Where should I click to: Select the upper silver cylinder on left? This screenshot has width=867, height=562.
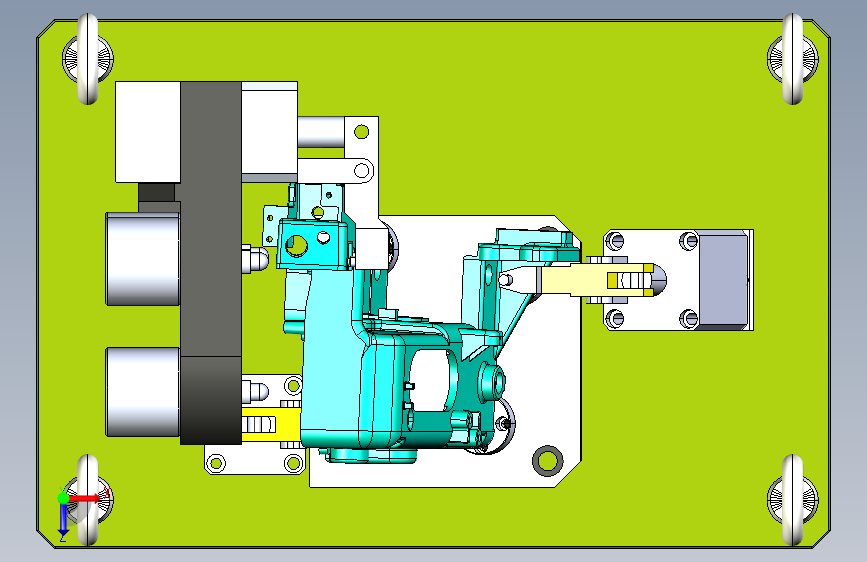coord(143,259)
